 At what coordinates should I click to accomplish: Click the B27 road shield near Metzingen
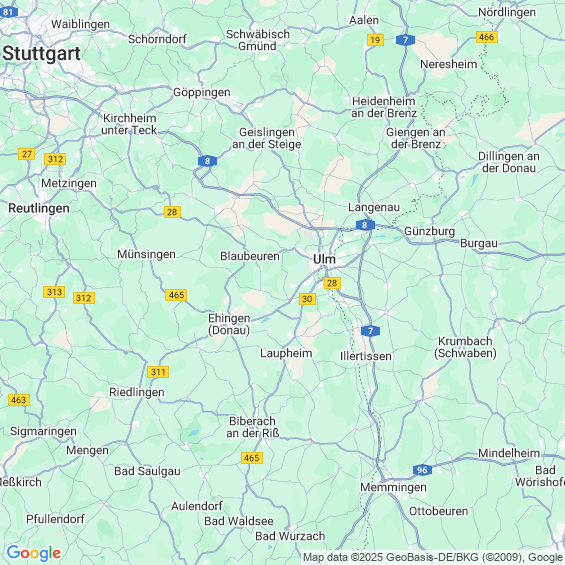click(x=26, y=154)
